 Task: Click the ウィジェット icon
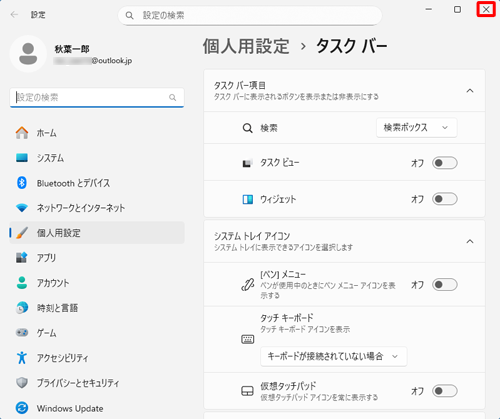point(247,199)
